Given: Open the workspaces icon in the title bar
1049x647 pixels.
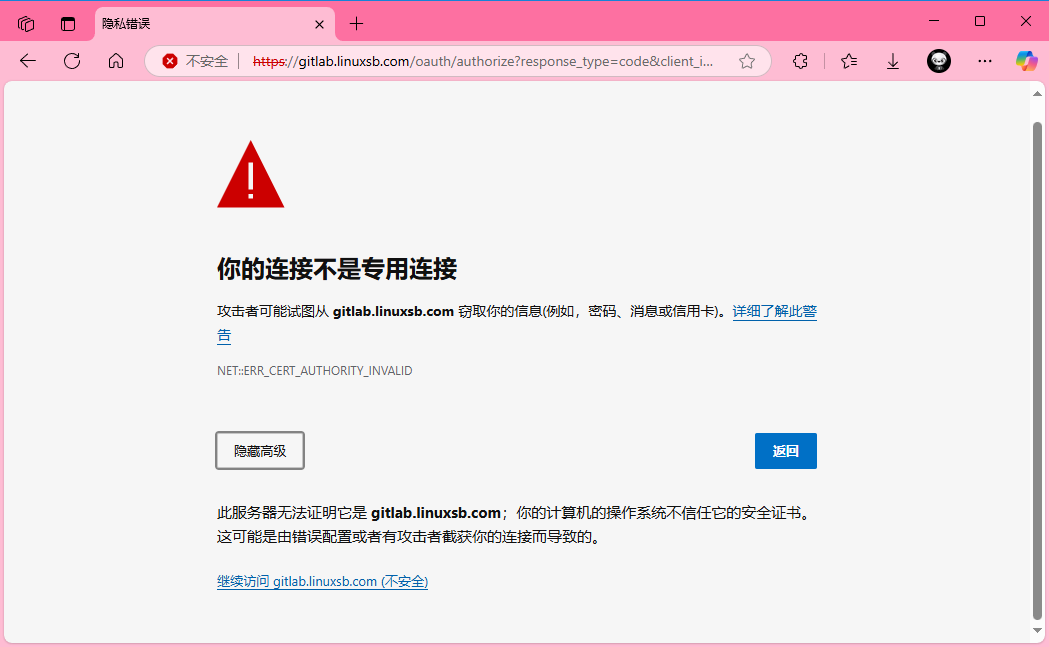Looking at the screenshot, I should pos(26,24).
